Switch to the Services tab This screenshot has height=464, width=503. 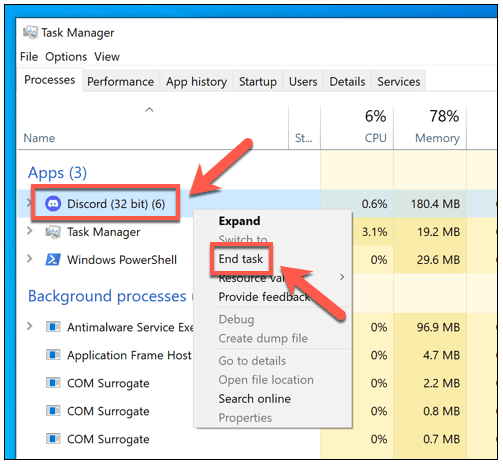click(x=399, y=81)
